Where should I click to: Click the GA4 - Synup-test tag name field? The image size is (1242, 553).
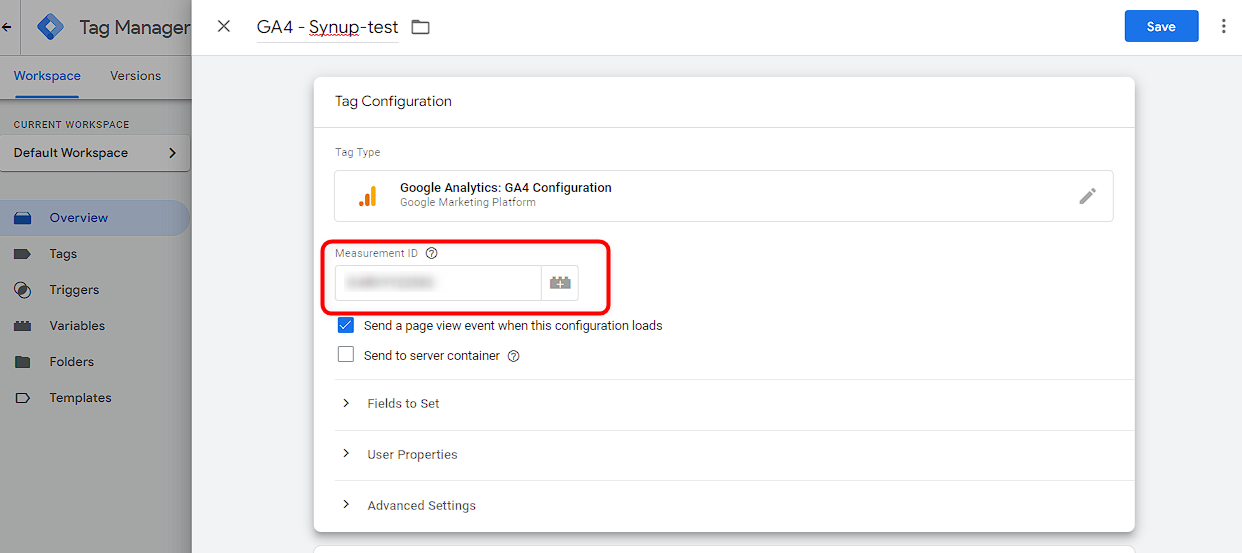coord(327,27)
